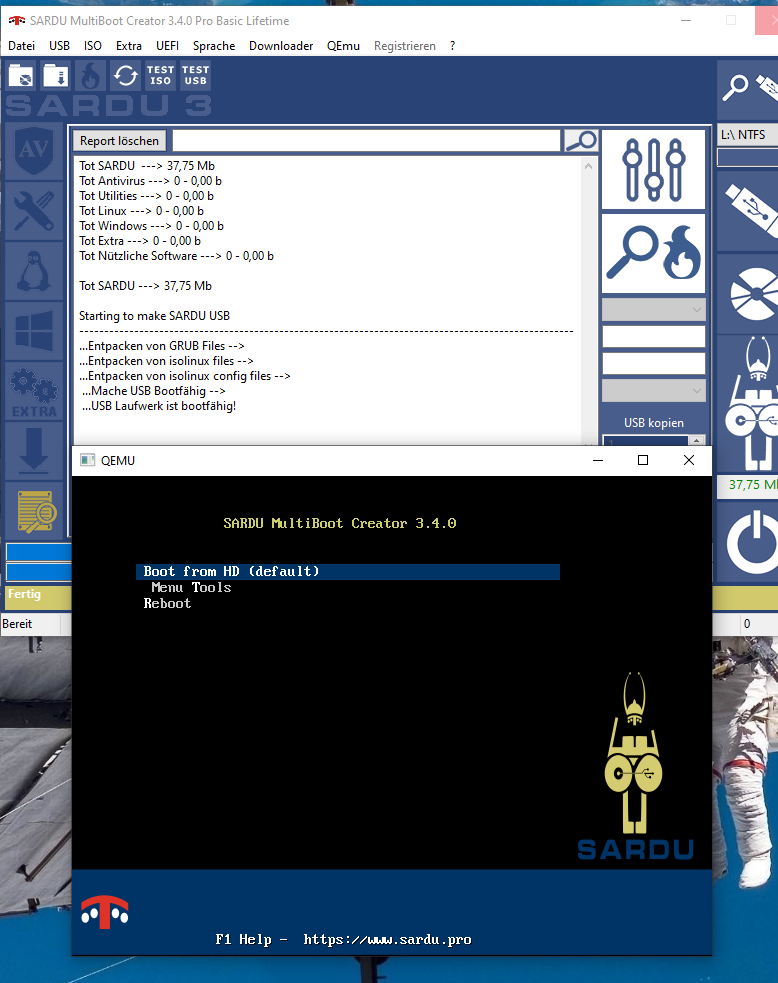The image size is (778, 983).
Task: Click the upper blue progress bar
Action: point(39,552)
